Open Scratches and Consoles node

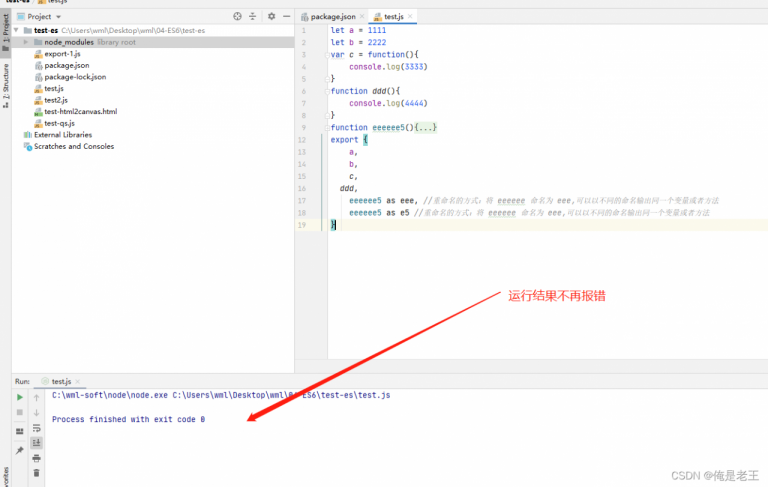click(x=73, y=146)
